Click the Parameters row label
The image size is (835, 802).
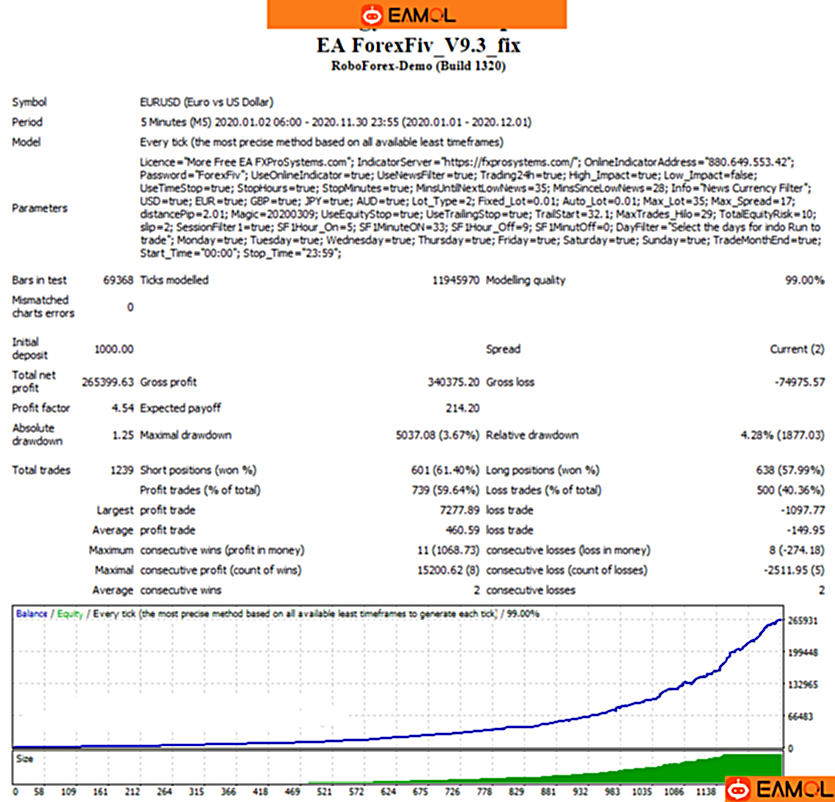[40, 208]
